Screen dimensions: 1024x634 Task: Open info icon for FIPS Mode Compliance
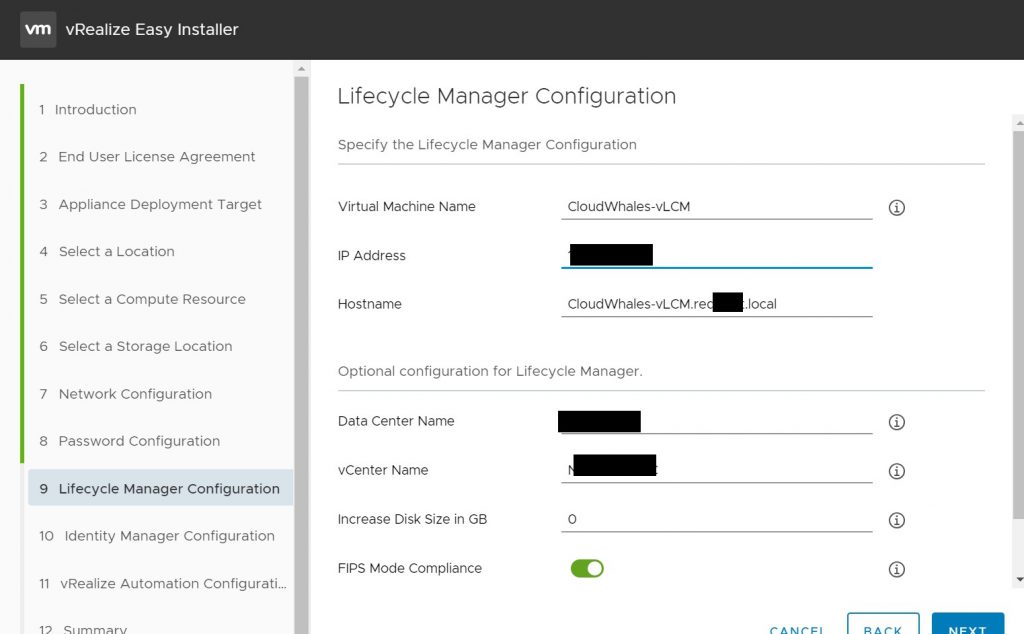[897, 569]
